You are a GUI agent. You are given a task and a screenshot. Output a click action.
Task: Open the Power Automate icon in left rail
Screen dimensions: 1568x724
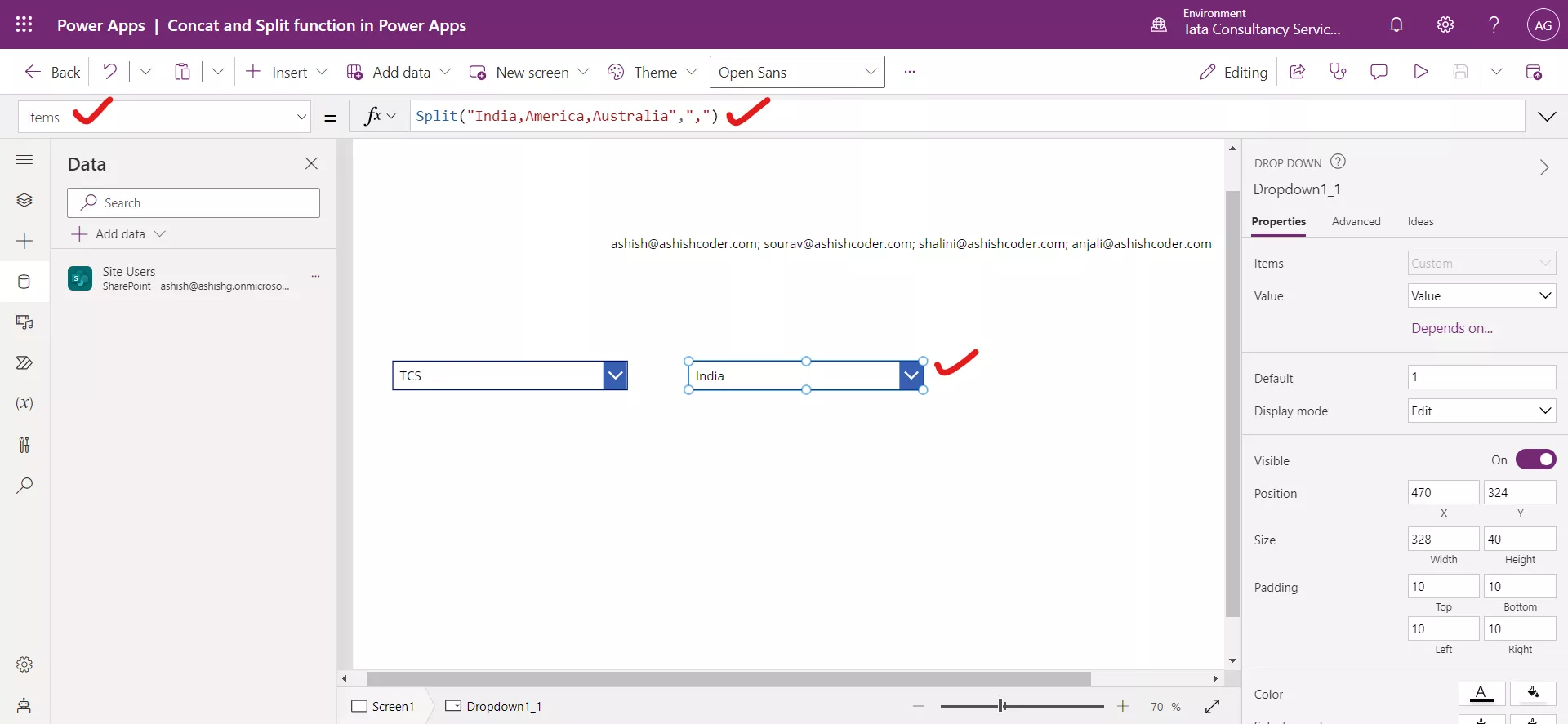click(x=24, y=363)
